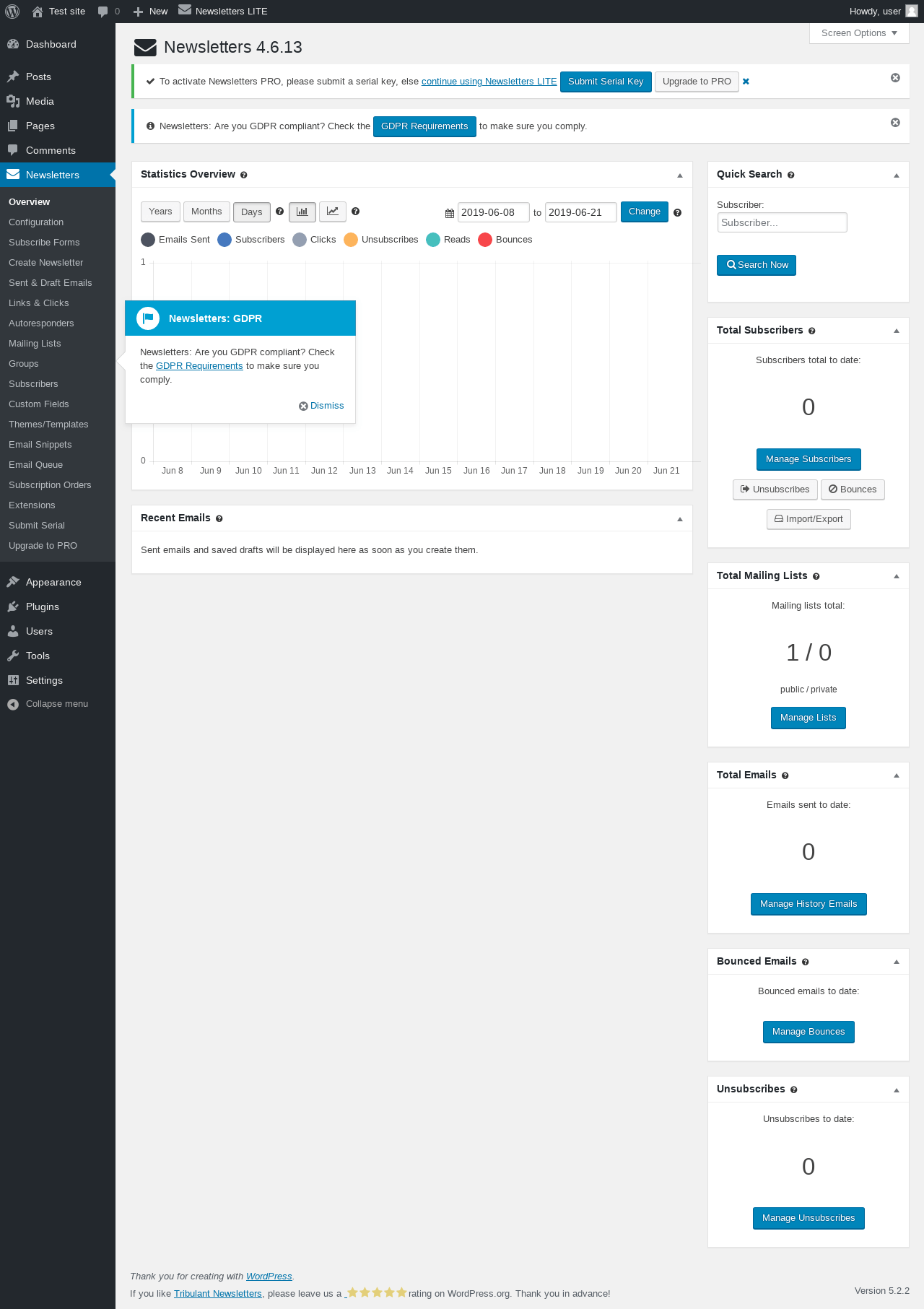
Task: Open the comments bubble in admin bar
Action: pos(108,12)
